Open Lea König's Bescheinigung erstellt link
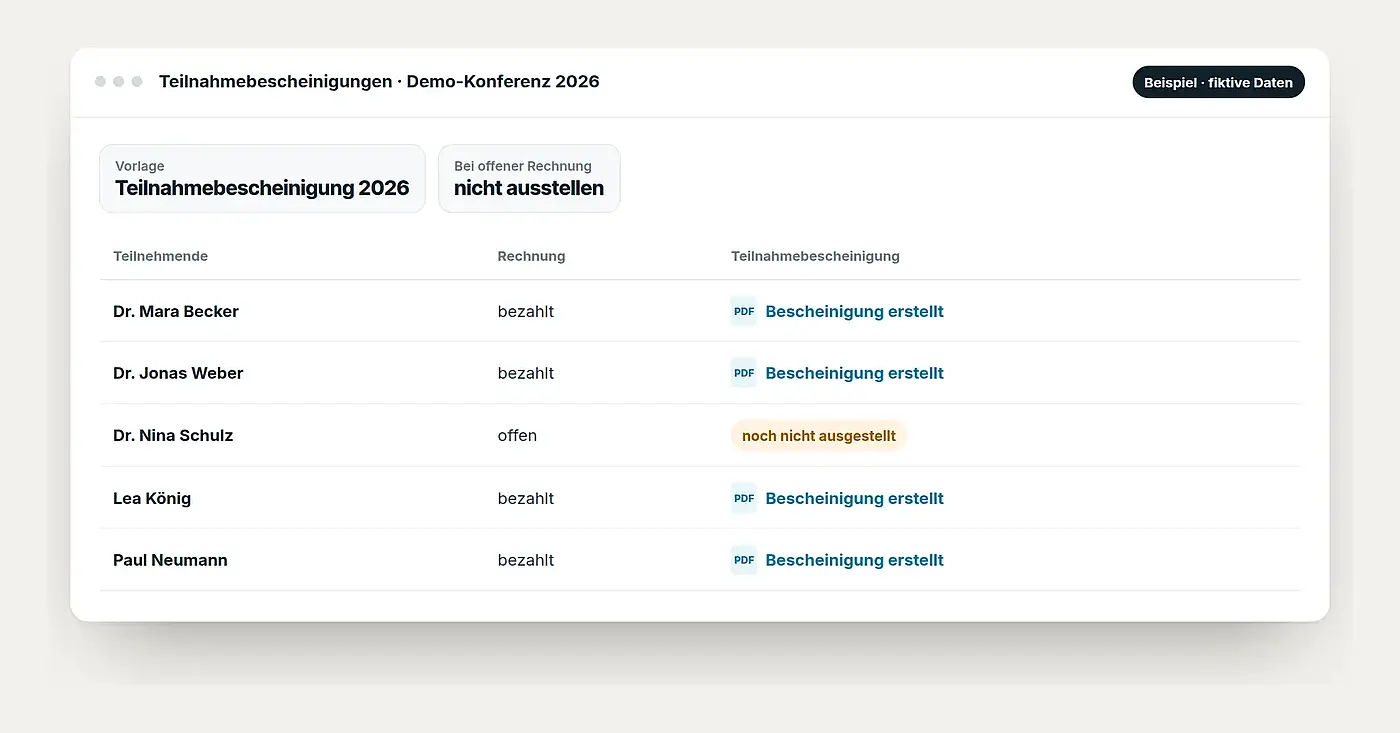This screenshot has width=1400, height=733. pyautogui.click(x=854, y=498)
